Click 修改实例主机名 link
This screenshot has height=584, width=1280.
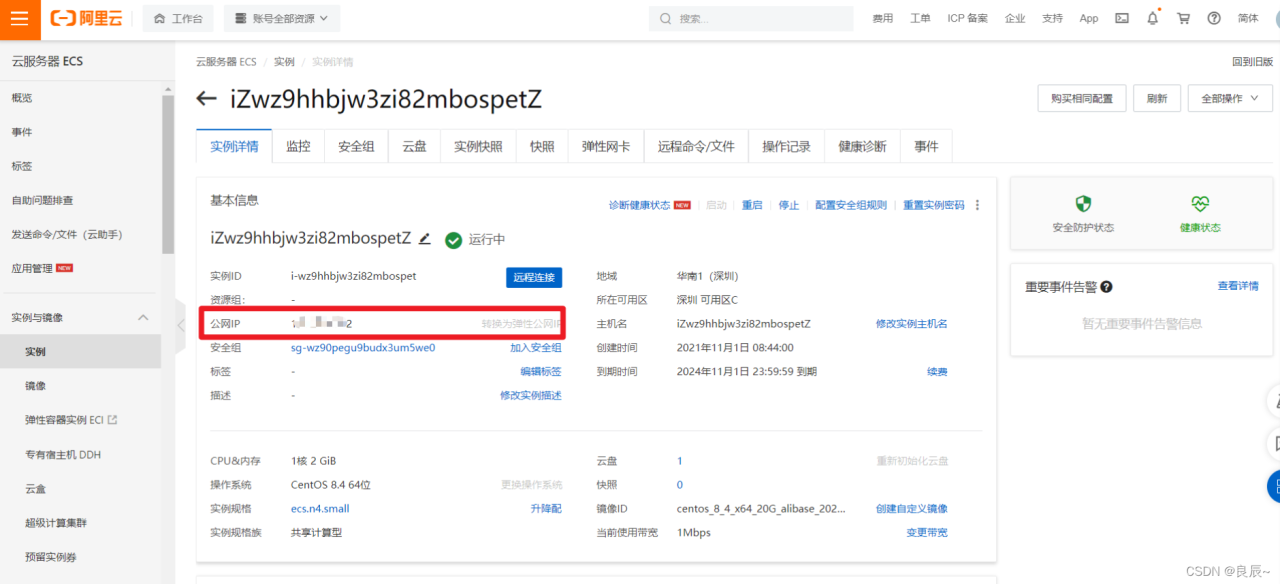912,324
